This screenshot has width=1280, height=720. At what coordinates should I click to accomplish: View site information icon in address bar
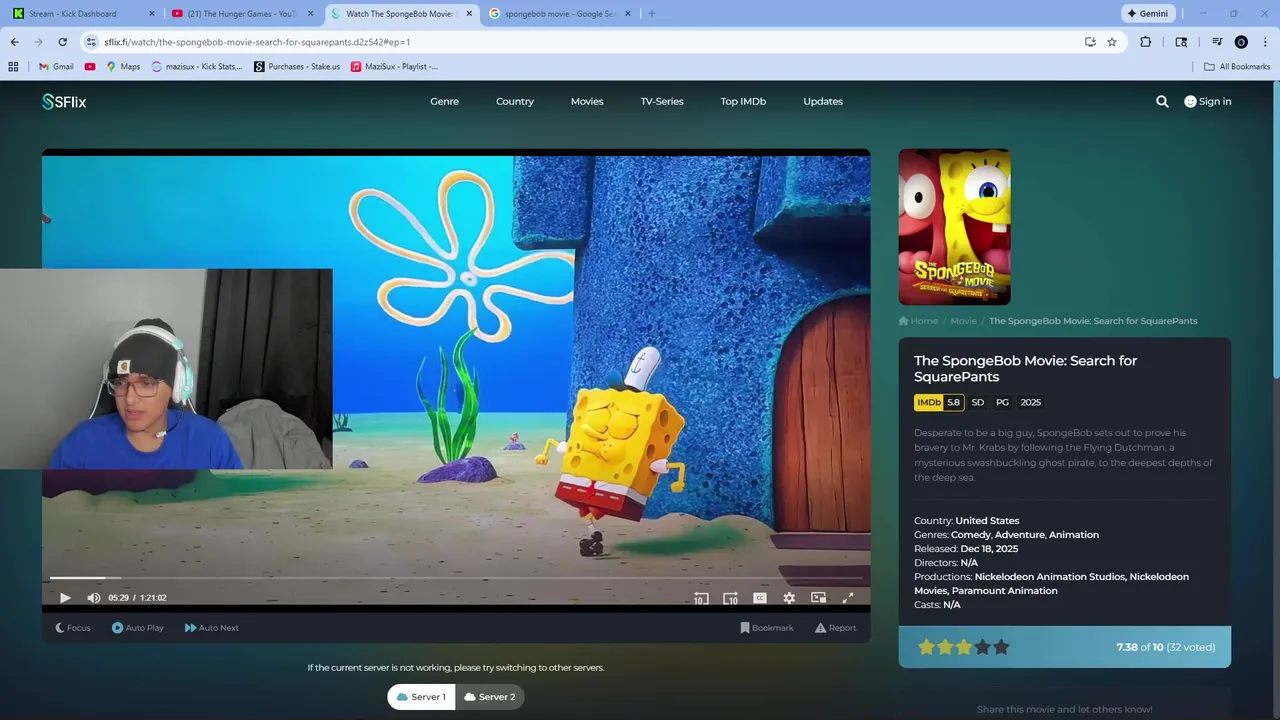coord(91,42)
